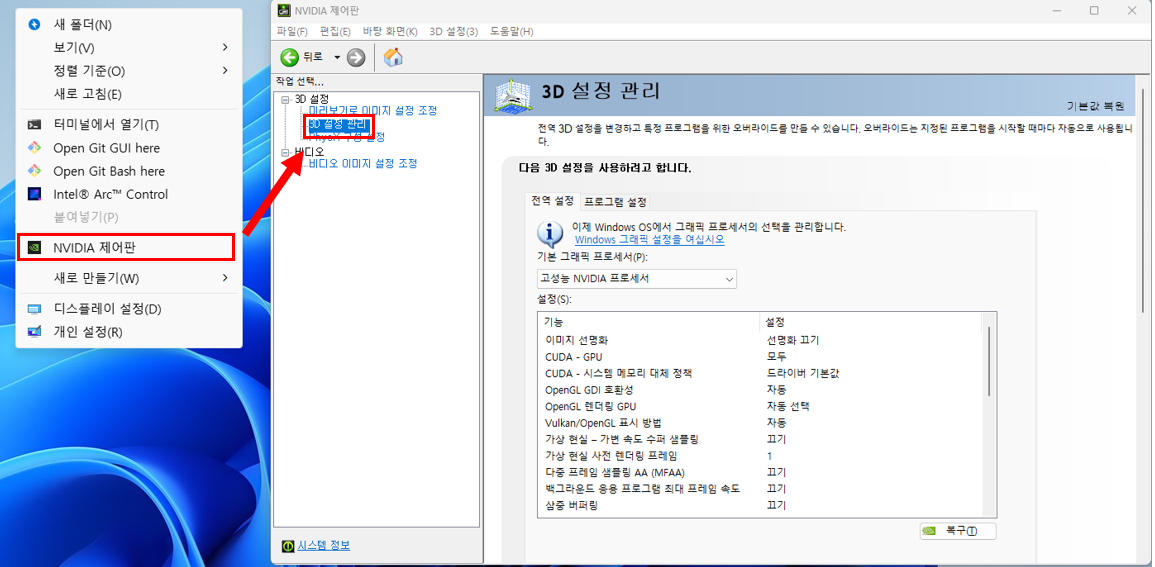1155x567 pixels.
Task: Click 자동 선택 setting value
Action: tap(788, 406)
